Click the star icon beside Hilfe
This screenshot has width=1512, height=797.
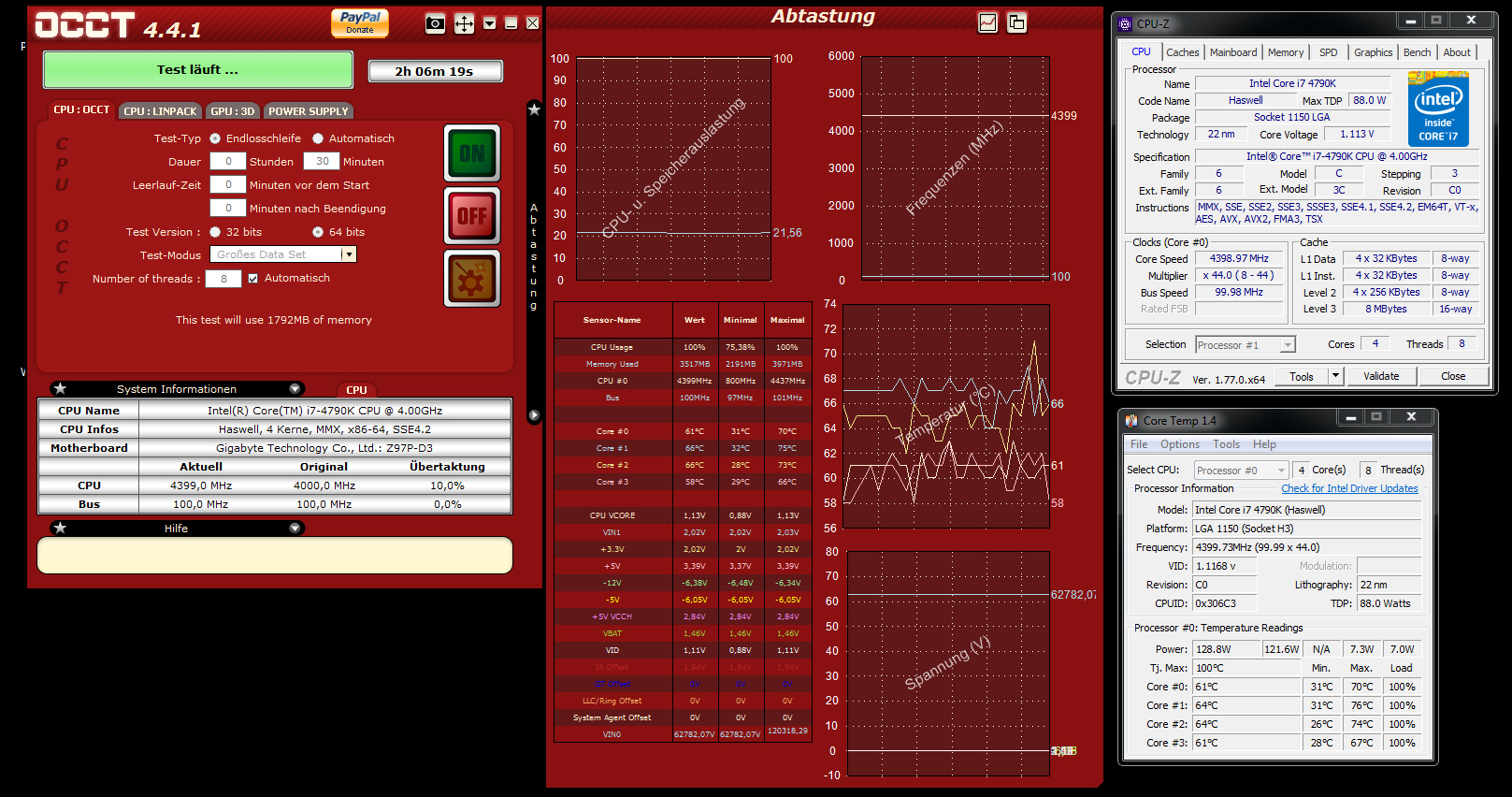point(60,528)
